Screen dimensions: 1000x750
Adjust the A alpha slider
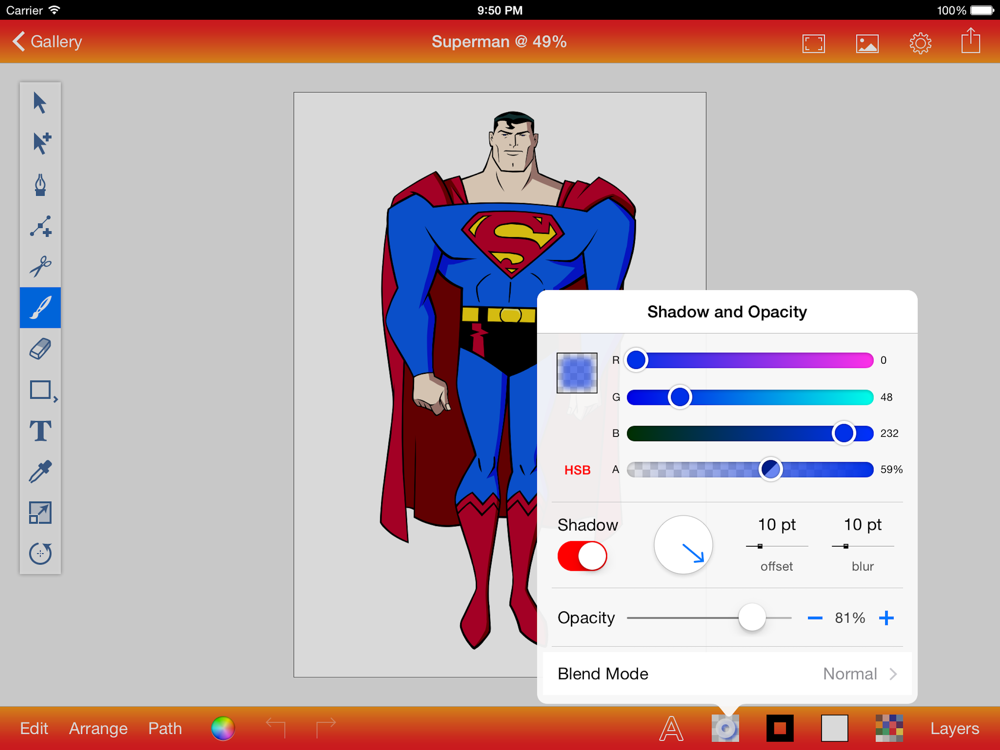click(750, 469)
